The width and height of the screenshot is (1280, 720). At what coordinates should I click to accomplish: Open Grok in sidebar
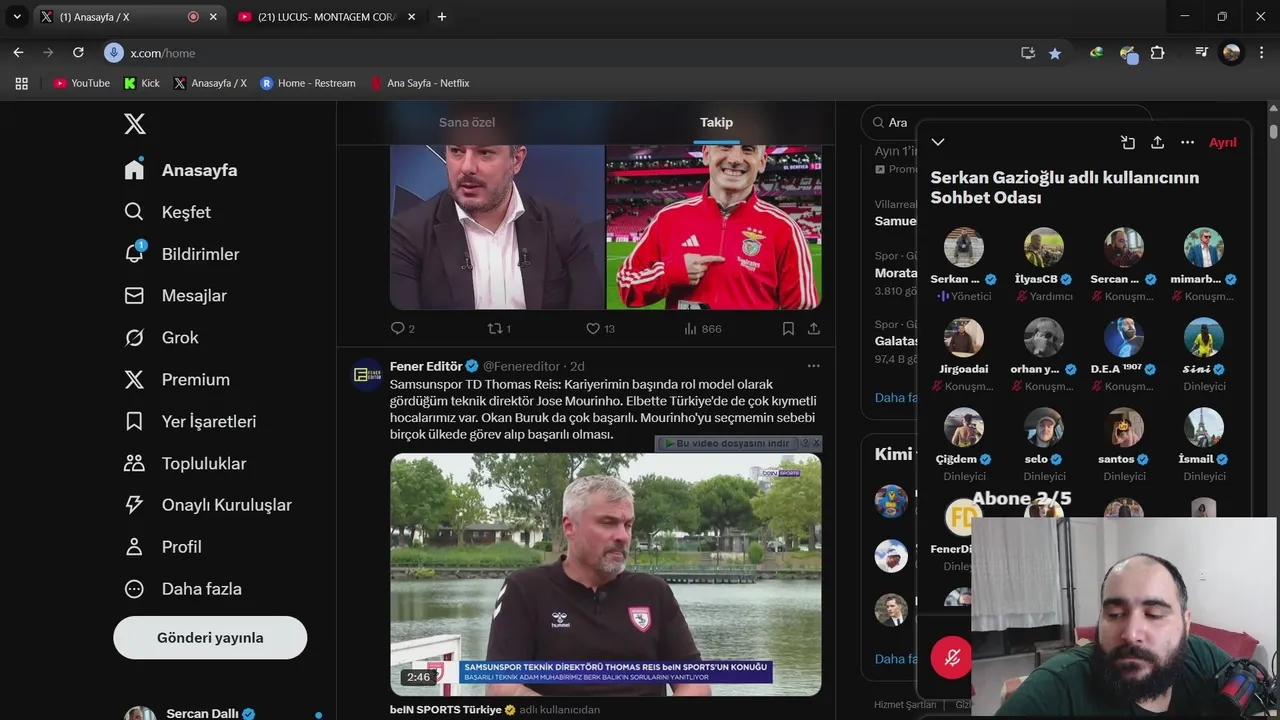pyautogui.click(x=161, y=338)
